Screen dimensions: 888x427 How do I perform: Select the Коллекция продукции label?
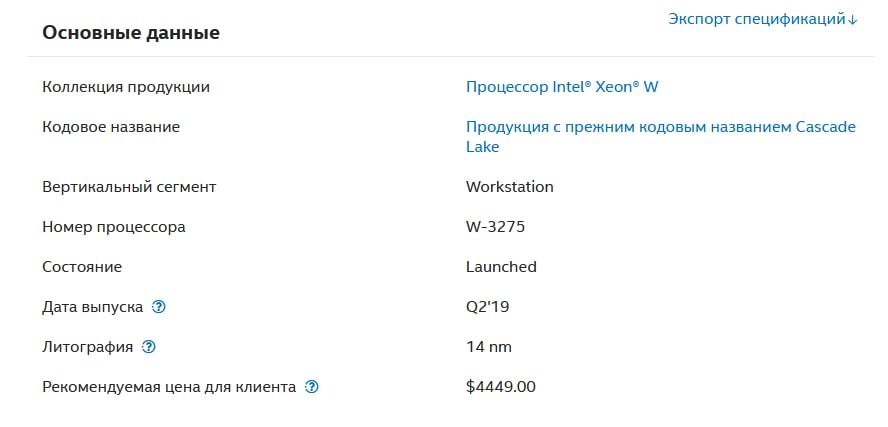point(126,87)
